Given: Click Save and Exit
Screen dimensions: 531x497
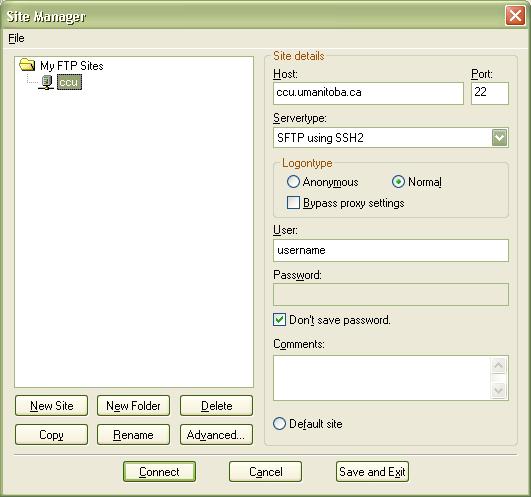Looking at the screenshot, I should pyautogui.click(x=372, y=471).
